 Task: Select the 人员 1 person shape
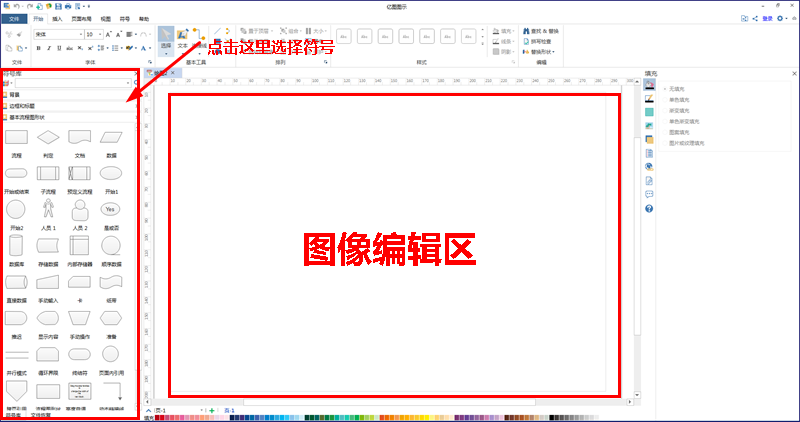tap(48, 209)
